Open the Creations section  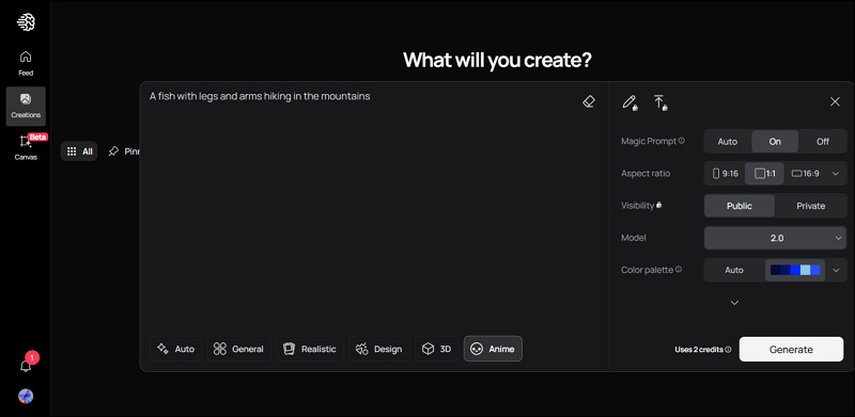tap(26, 106)
